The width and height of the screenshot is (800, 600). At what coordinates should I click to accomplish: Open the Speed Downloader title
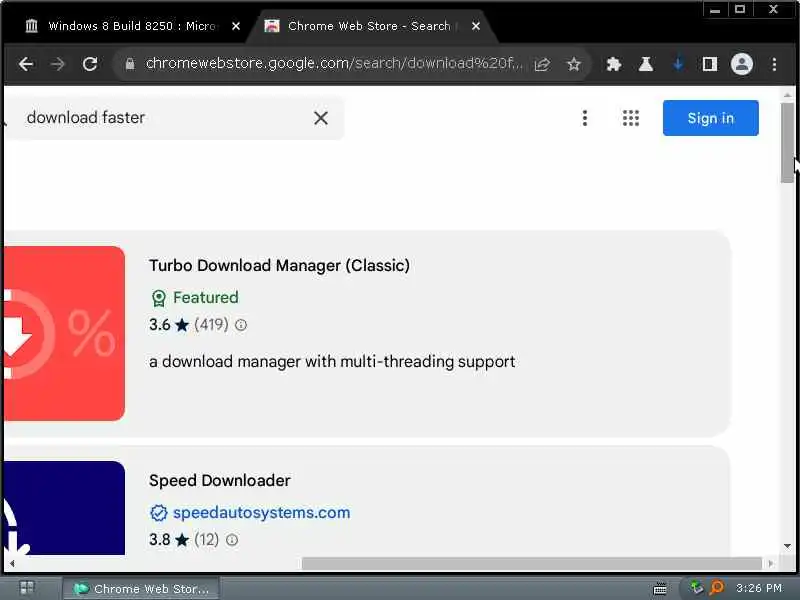(x=219, y=480)
